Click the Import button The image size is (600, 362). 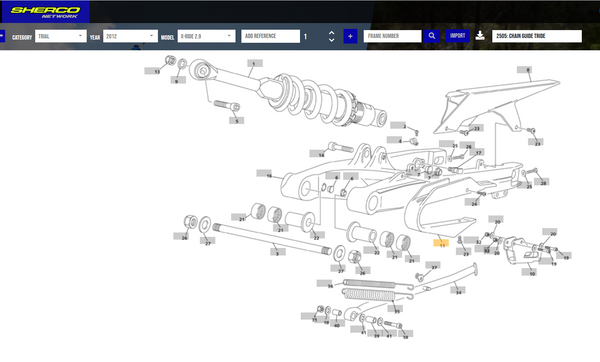point(458,36)
